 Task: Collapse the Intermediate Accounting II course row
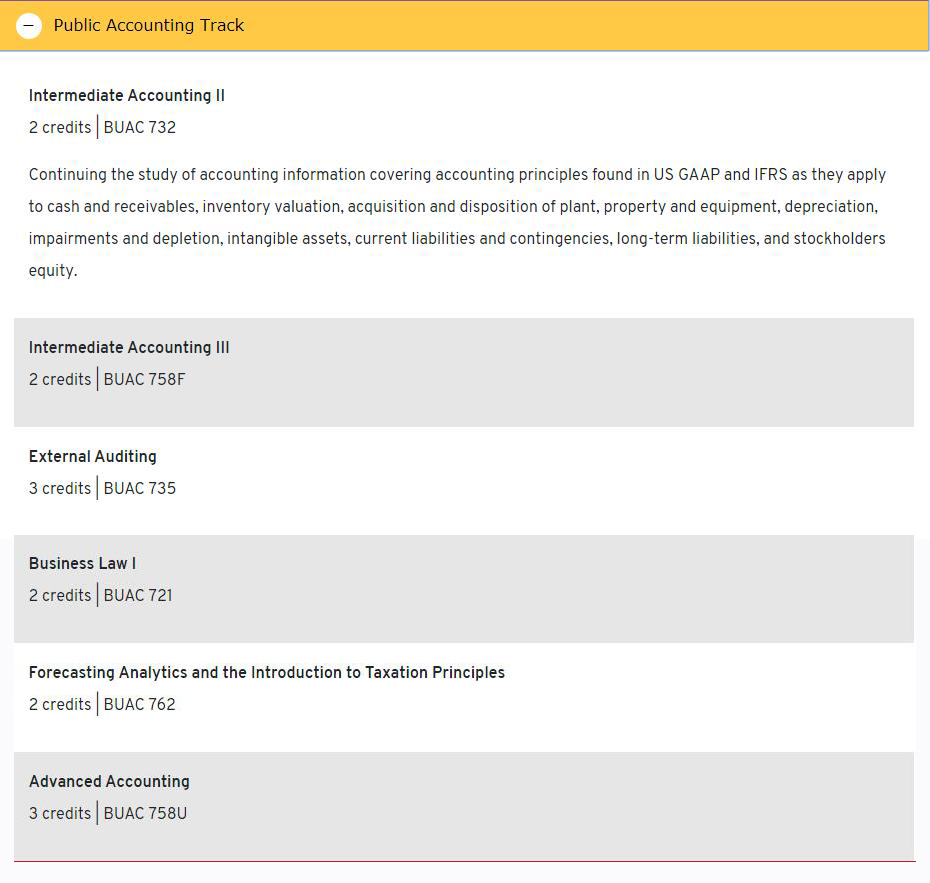[x=127, y=96]
